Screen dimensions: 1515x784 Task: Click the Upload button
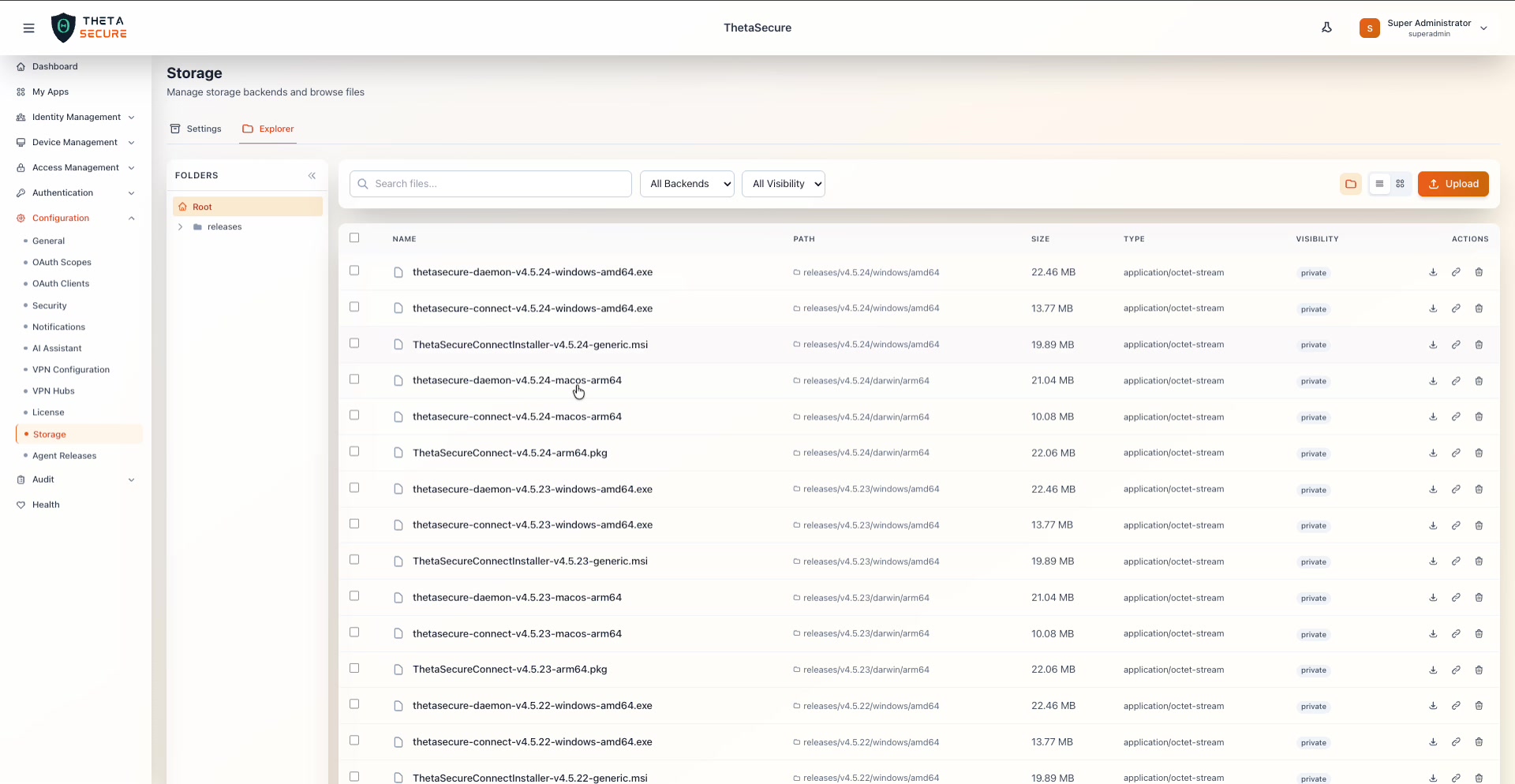pyautogui.click(x=1453, y=184)
